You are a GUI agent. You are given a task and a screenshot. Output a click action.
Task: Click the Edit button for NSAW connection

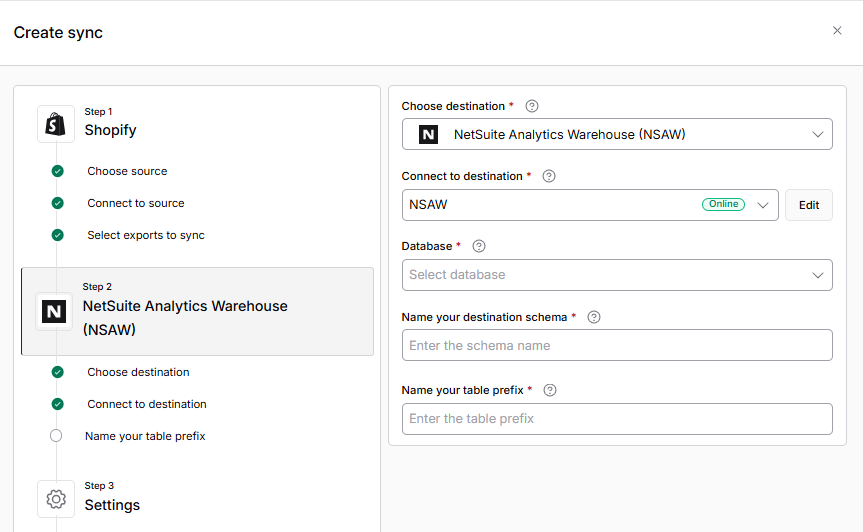[x=809, y=205]
